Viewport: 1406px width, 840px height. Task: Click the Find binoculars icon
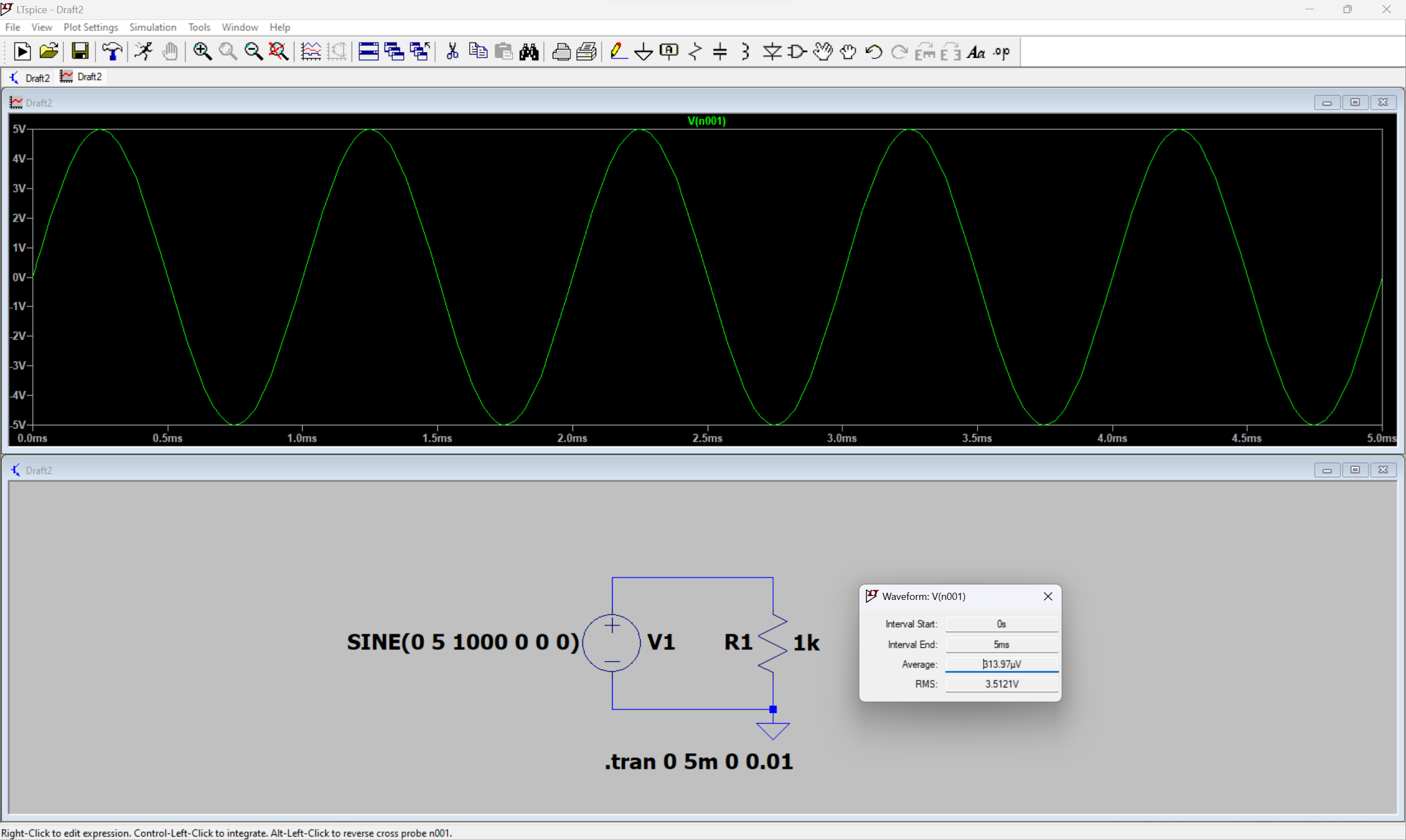[529, 52]
